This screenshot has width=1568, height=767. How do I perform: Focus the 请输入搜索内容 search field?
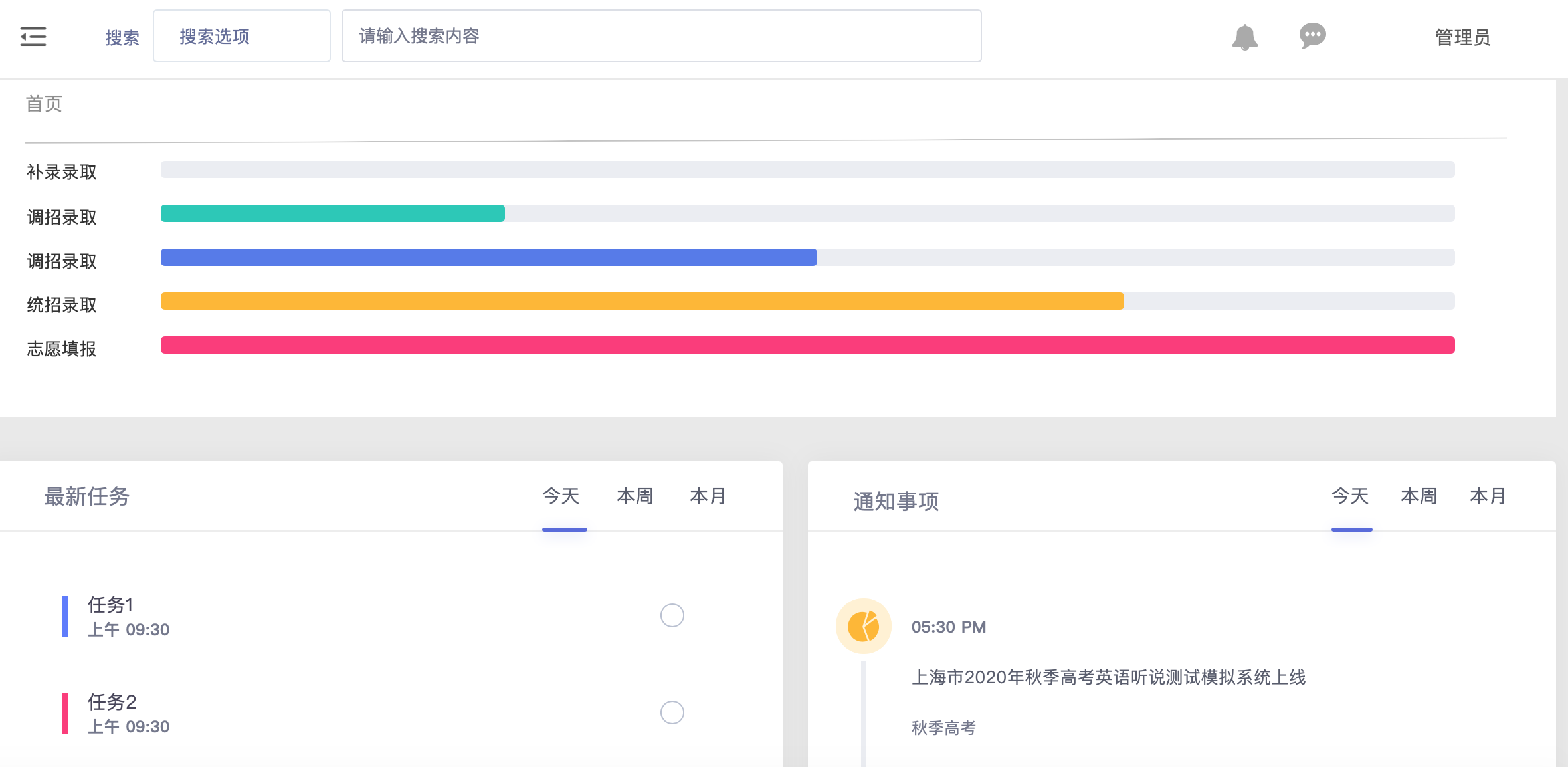click(x=661, y=37)
